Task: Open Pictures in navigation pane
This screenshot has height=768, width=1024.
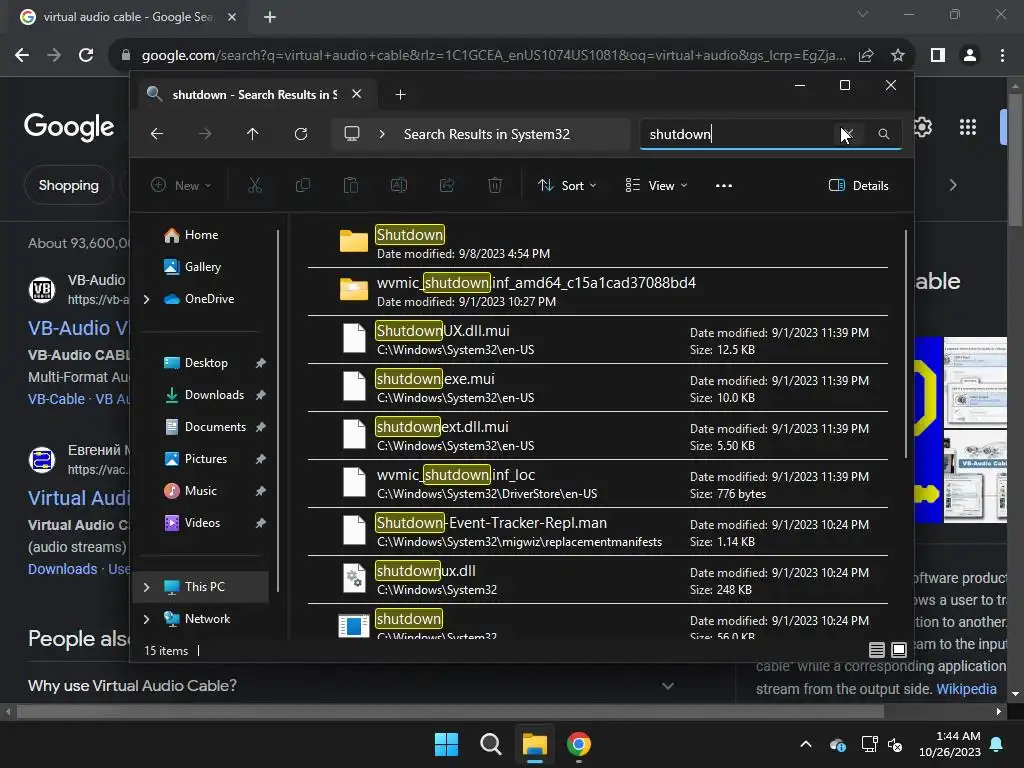Action: (x=204, y=459)
